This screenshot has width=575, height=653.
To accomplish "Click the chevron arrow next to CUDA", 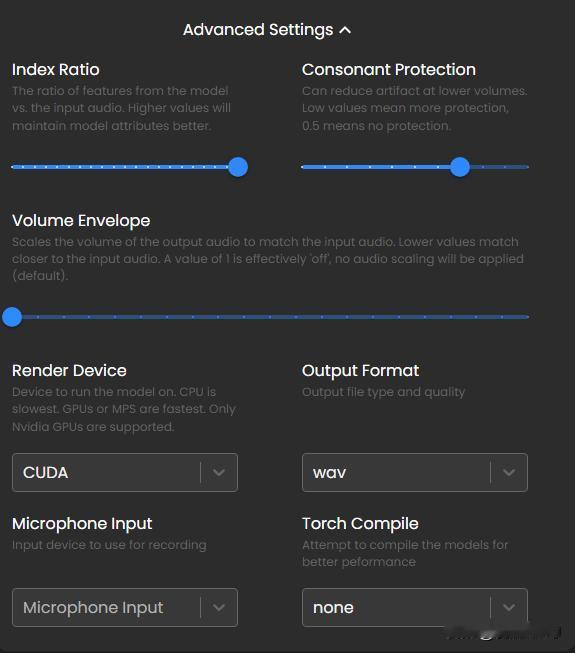I will (x=219, y=472).
